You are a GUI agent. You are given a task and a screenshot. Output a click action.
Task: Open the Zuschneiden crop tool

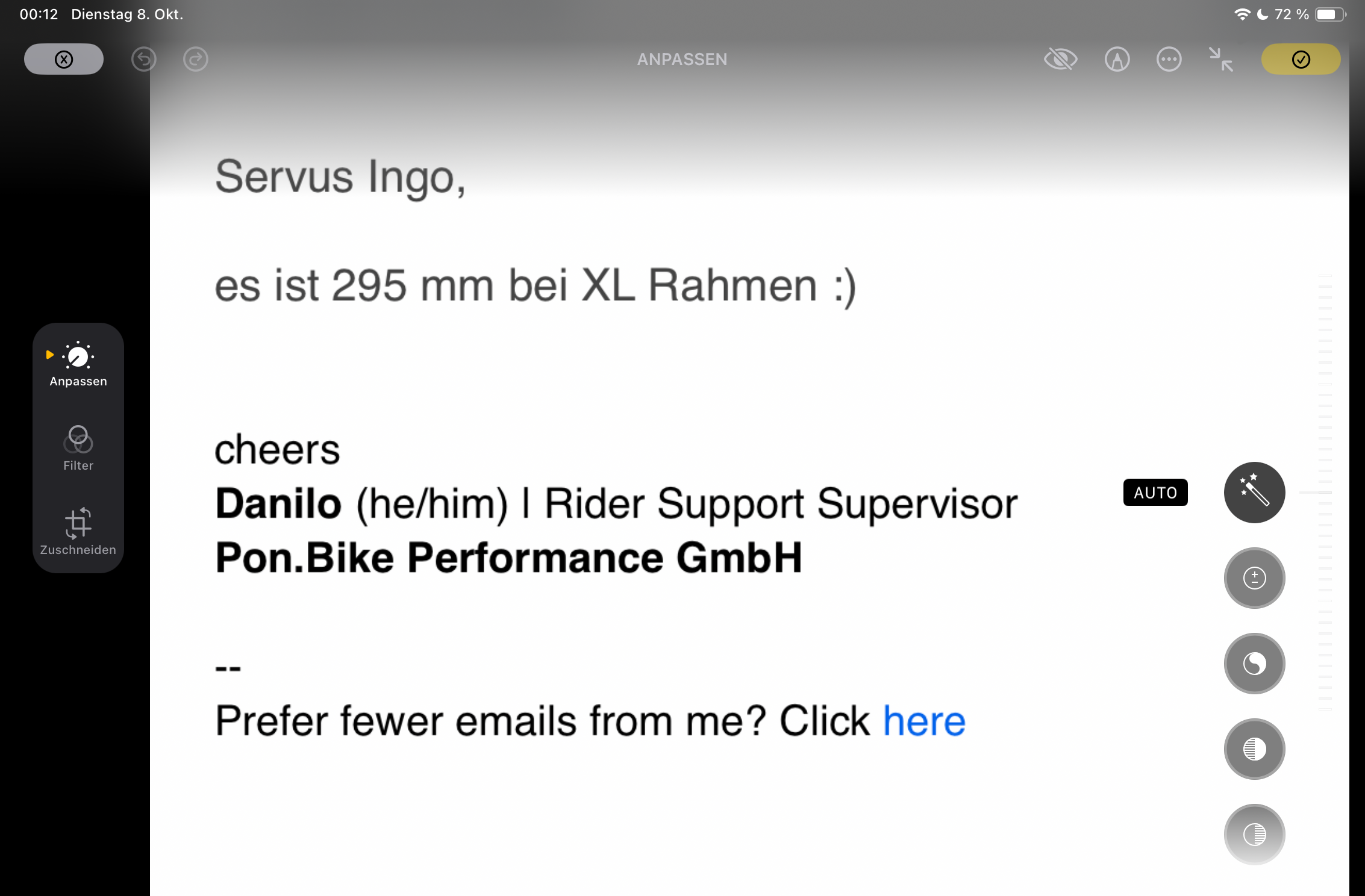point(78,531)
